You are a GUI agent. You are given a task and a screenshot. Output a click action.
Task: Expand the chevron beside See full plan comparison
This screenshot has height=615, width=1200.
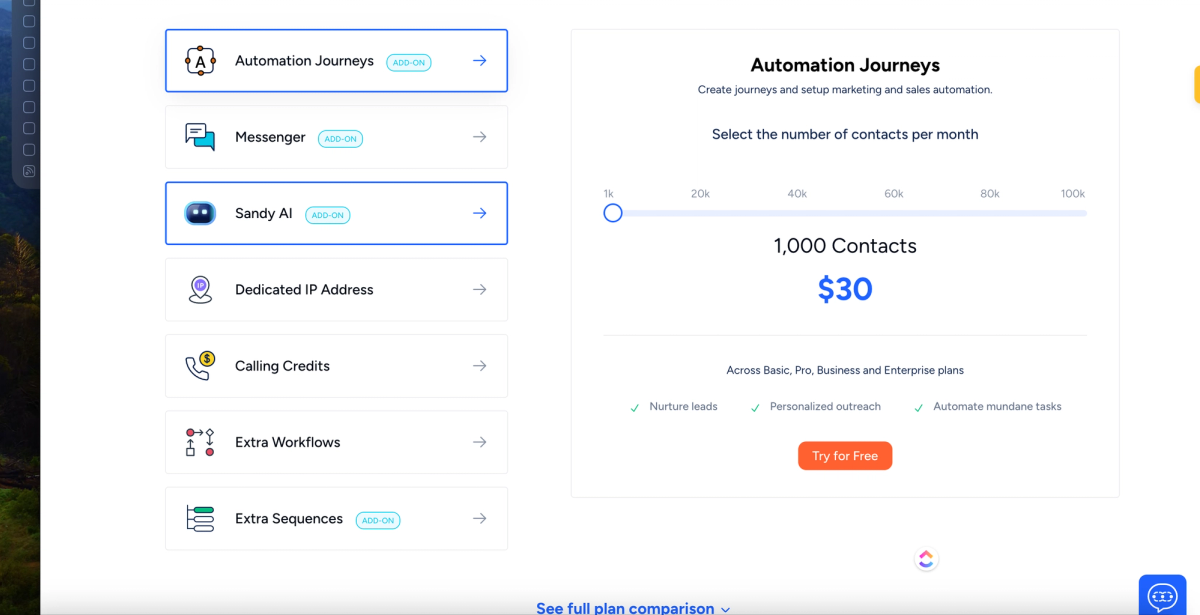pyautogui.click(x=726, y=609)
